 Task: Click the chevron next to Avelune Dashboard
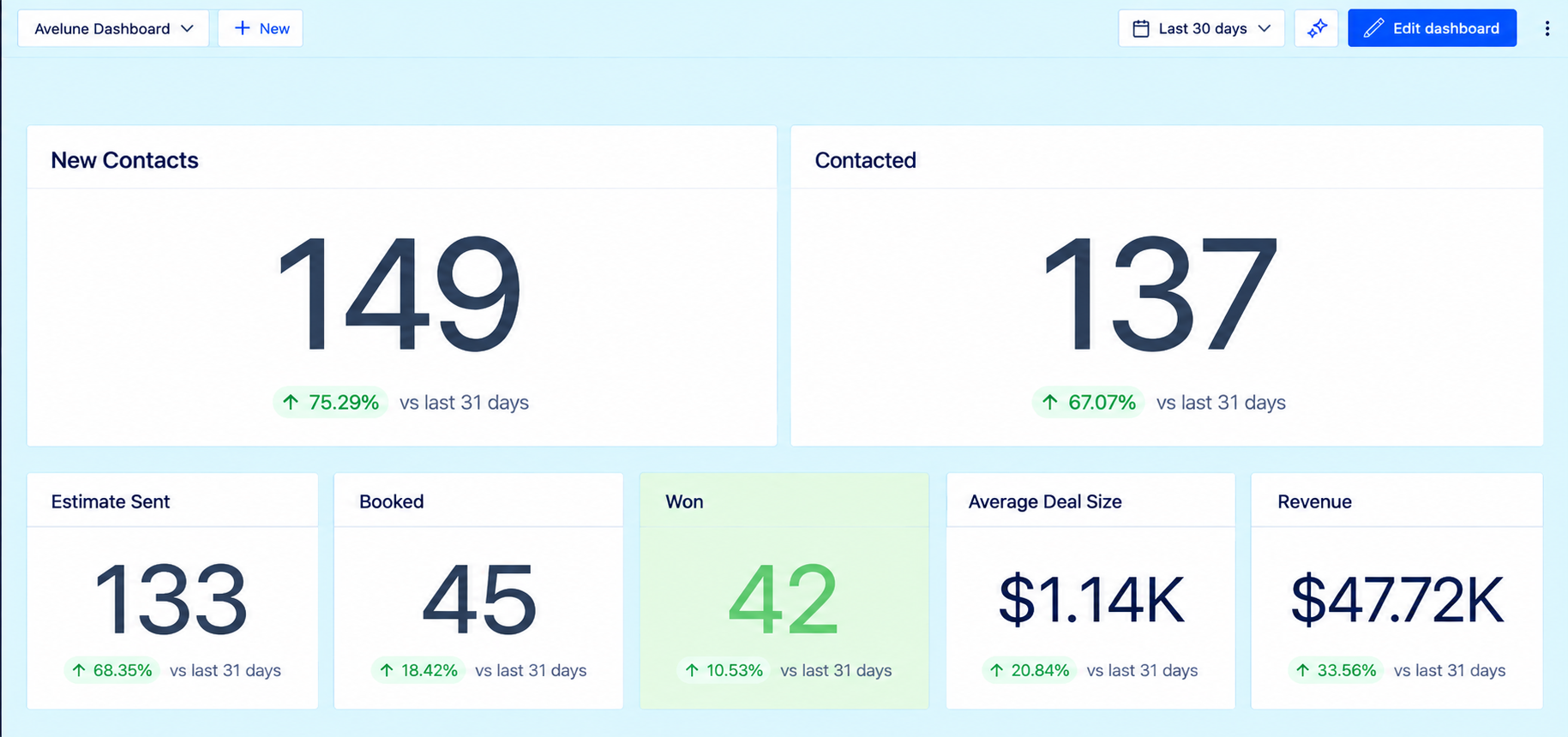pos(187,28)
